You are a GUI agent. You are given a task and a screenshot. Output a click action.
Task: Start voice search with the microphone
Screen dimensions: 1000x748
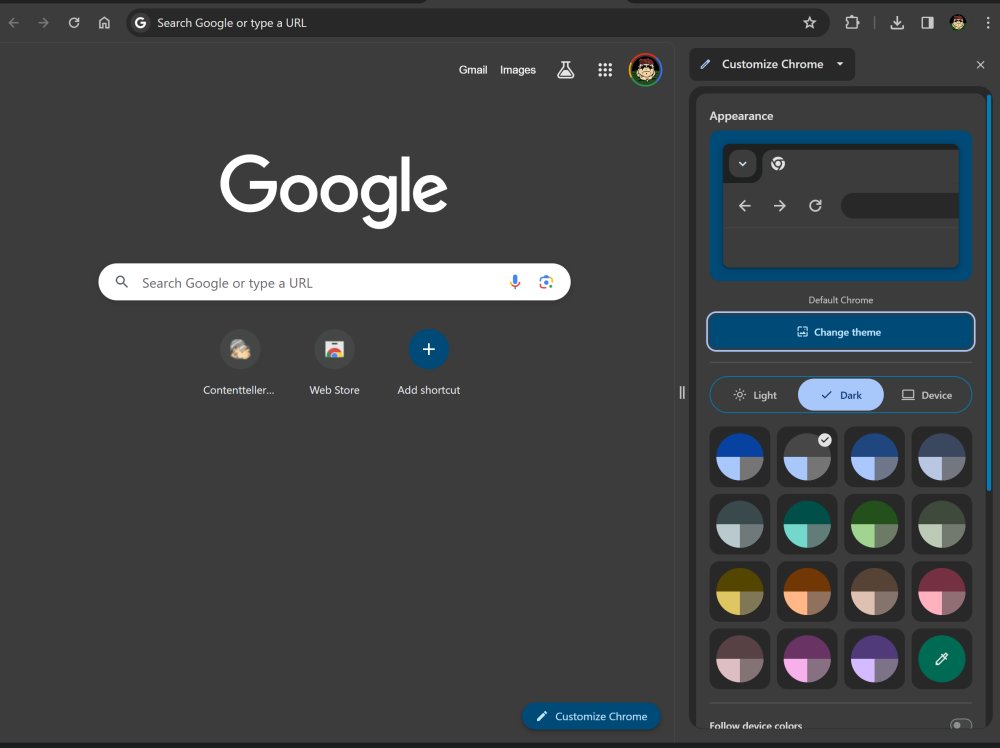click(515, 282)
